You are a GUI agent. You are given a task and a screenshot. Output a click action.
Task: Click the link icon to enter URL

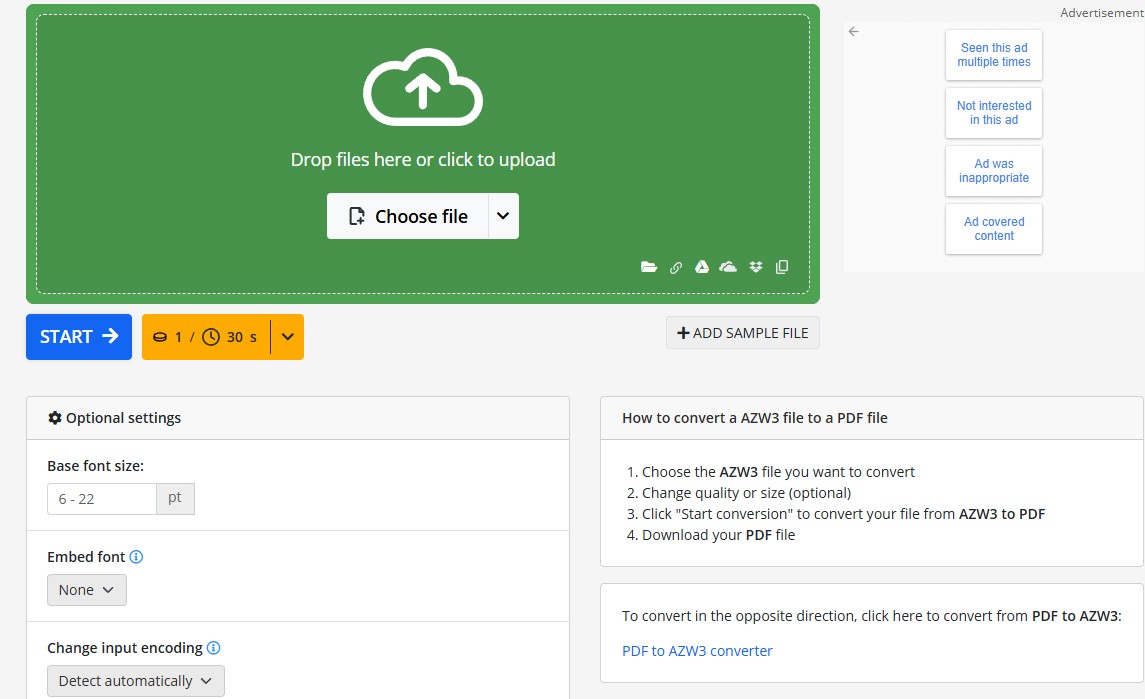pos(676,267)
